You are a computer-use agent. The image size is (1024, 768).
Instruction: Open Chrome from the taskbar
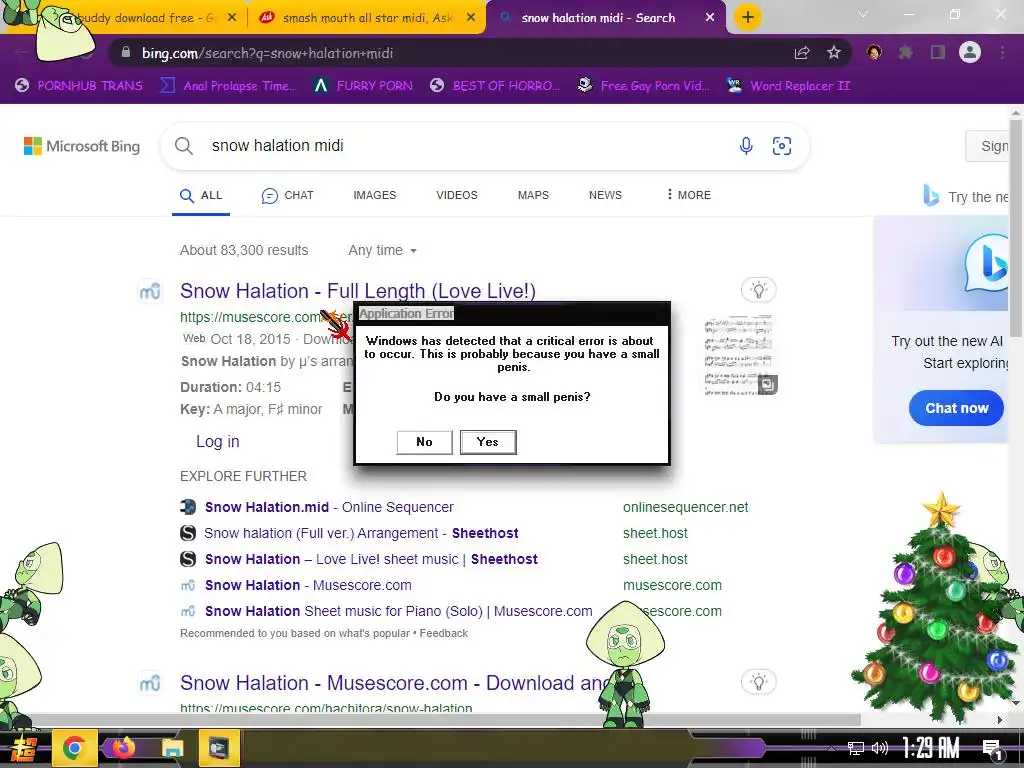pos(74,748)
